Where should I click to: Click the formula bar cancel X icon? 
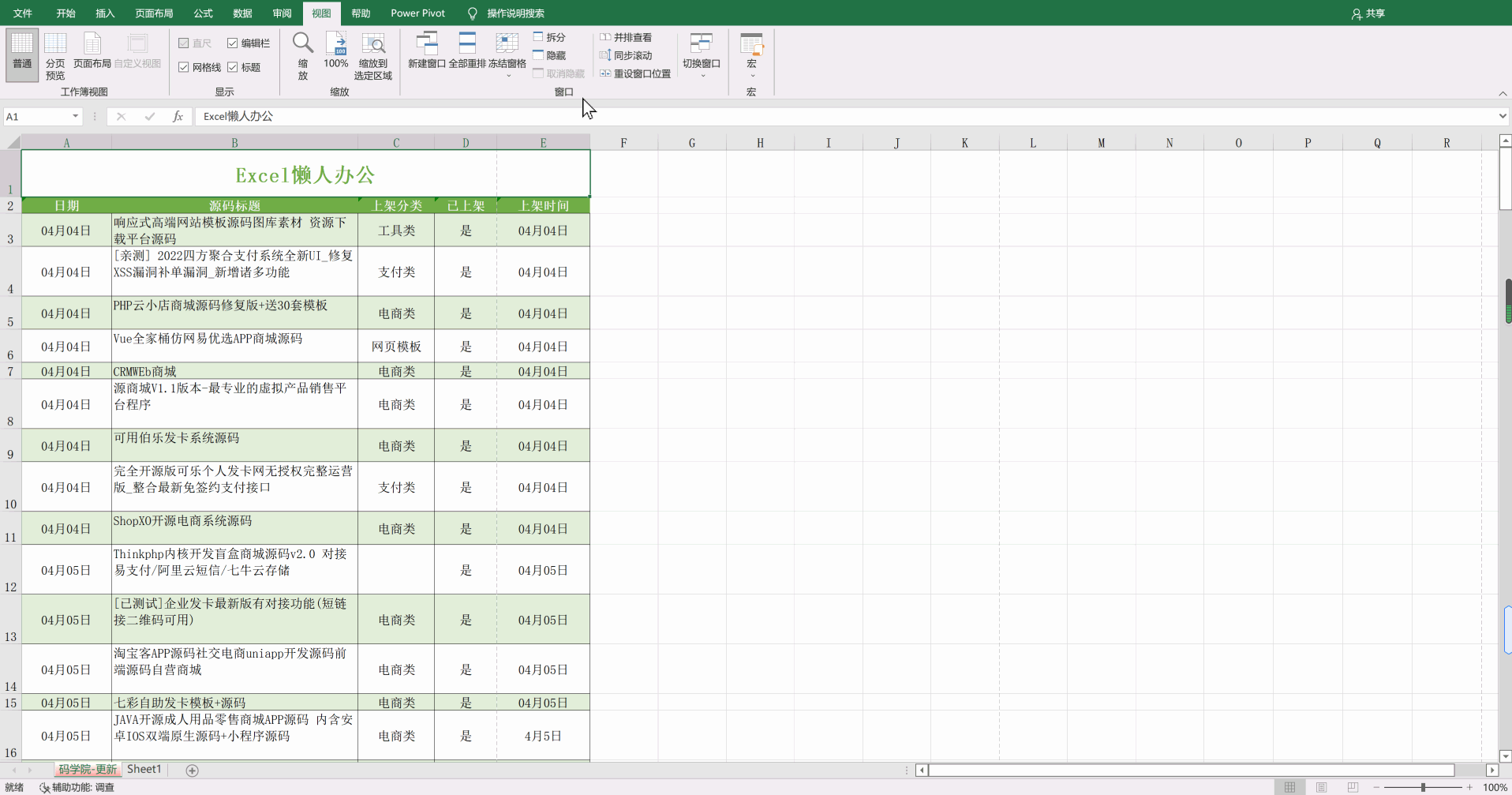tap(121, 116)
